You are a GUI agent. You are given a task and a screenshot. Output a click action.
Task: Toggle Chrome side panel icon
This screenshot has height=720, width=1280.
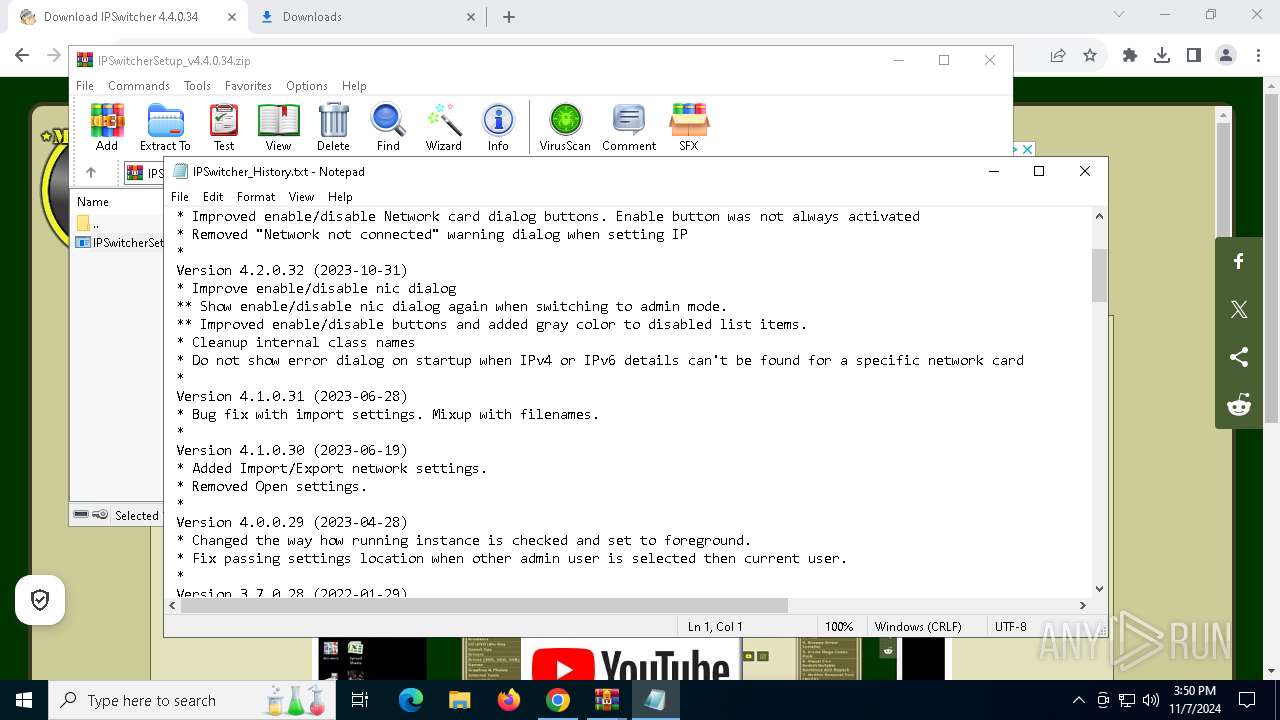[x=1194, y=56]
